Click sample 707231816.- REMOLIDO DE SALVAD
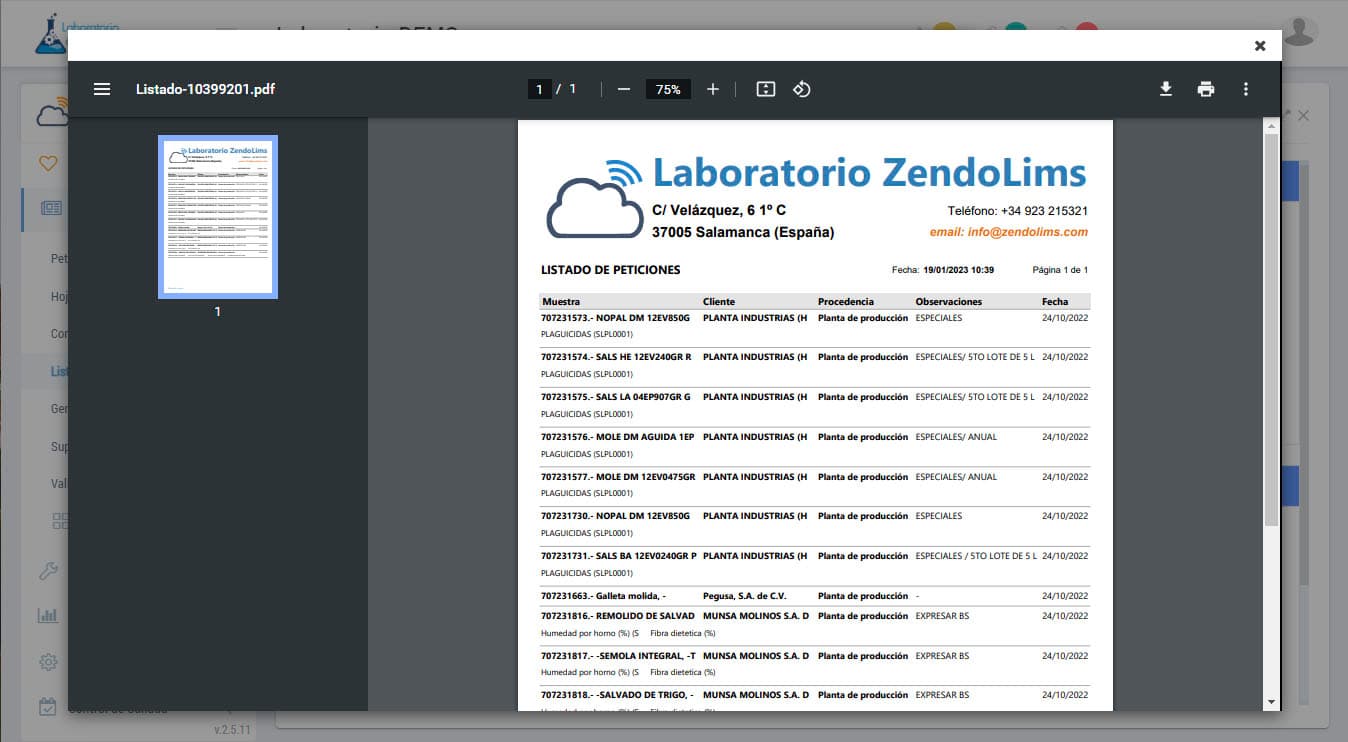 [618, 616]
